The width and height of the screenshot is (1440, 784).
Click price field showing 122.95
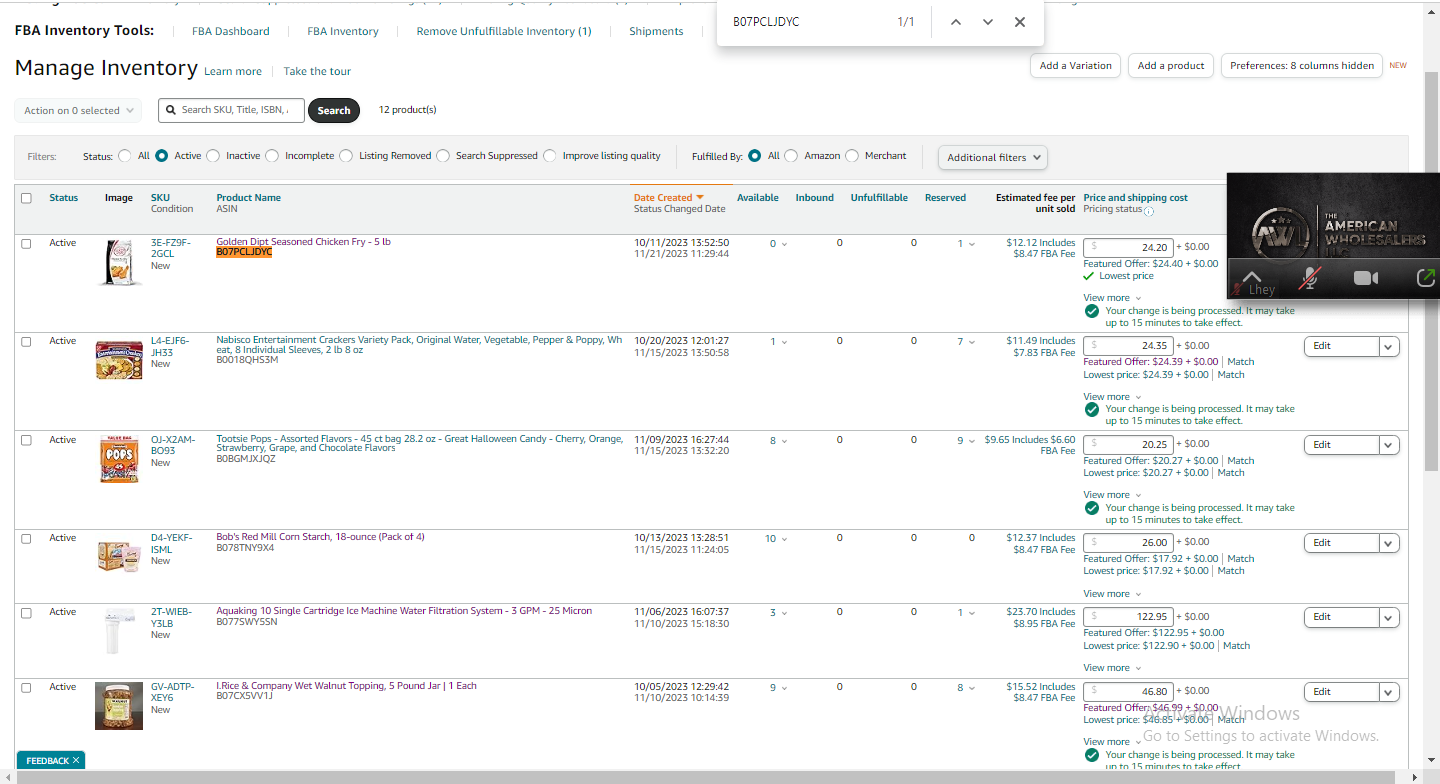coord(1128,617)
